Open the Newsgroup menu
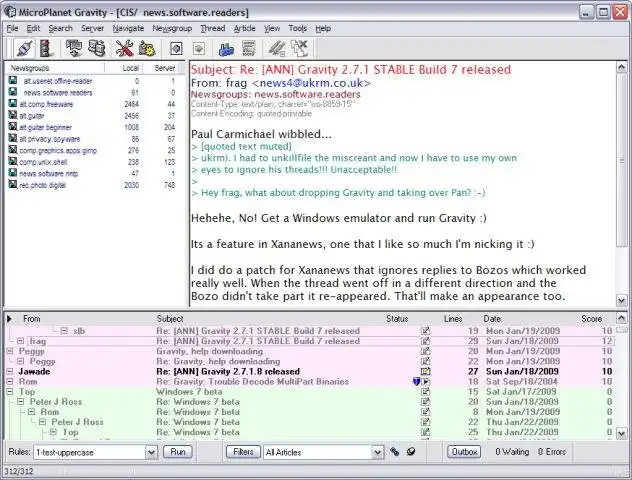 coord(172,28)
